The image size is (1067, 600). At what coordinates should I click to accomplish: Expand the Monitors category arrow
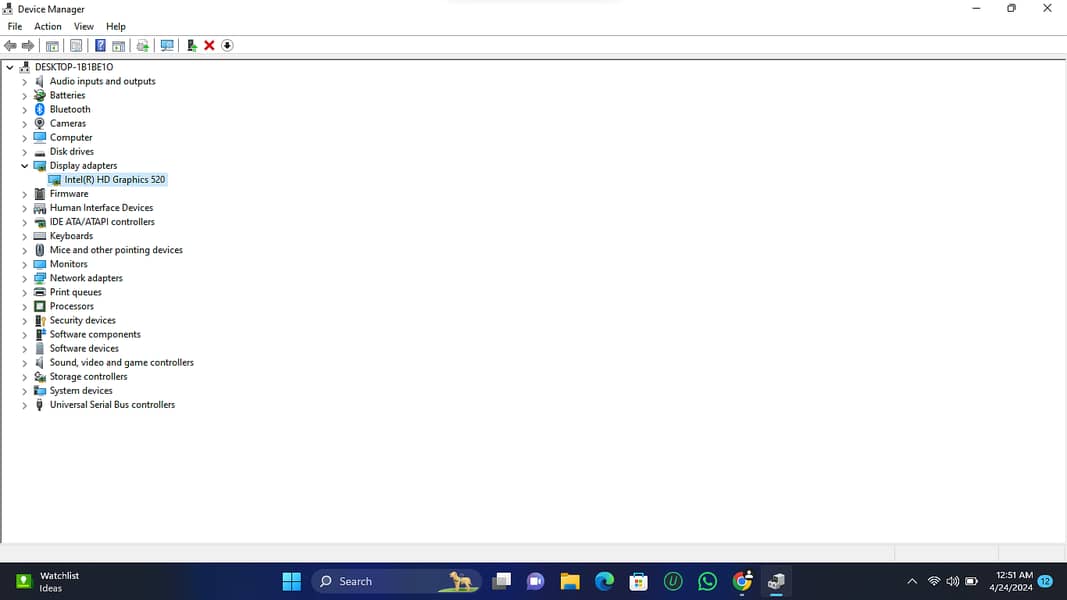24,265
